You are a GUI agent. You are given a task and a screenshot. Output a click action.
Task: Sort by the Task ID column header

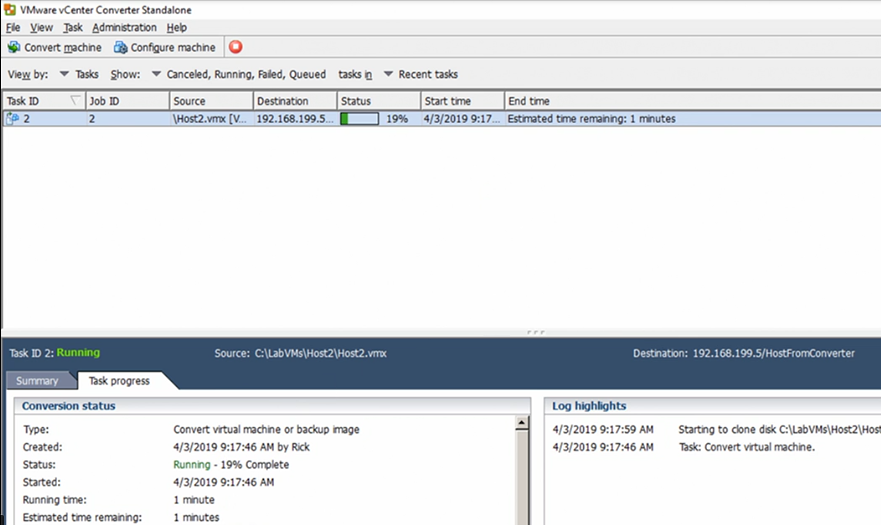coord(44,101)
